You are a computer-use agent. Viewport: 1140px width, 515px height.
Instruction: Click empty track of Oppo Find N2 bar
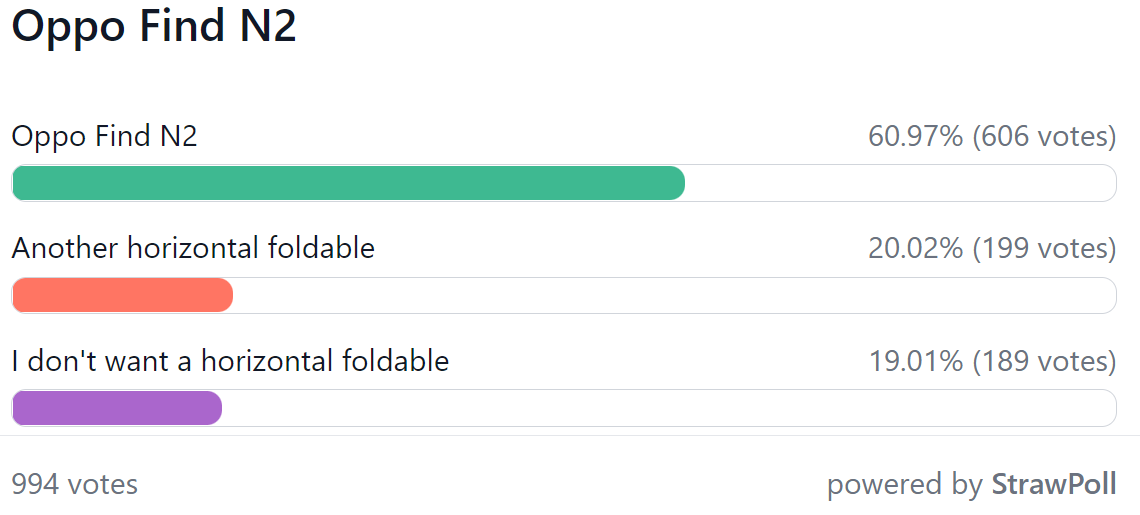900,183
